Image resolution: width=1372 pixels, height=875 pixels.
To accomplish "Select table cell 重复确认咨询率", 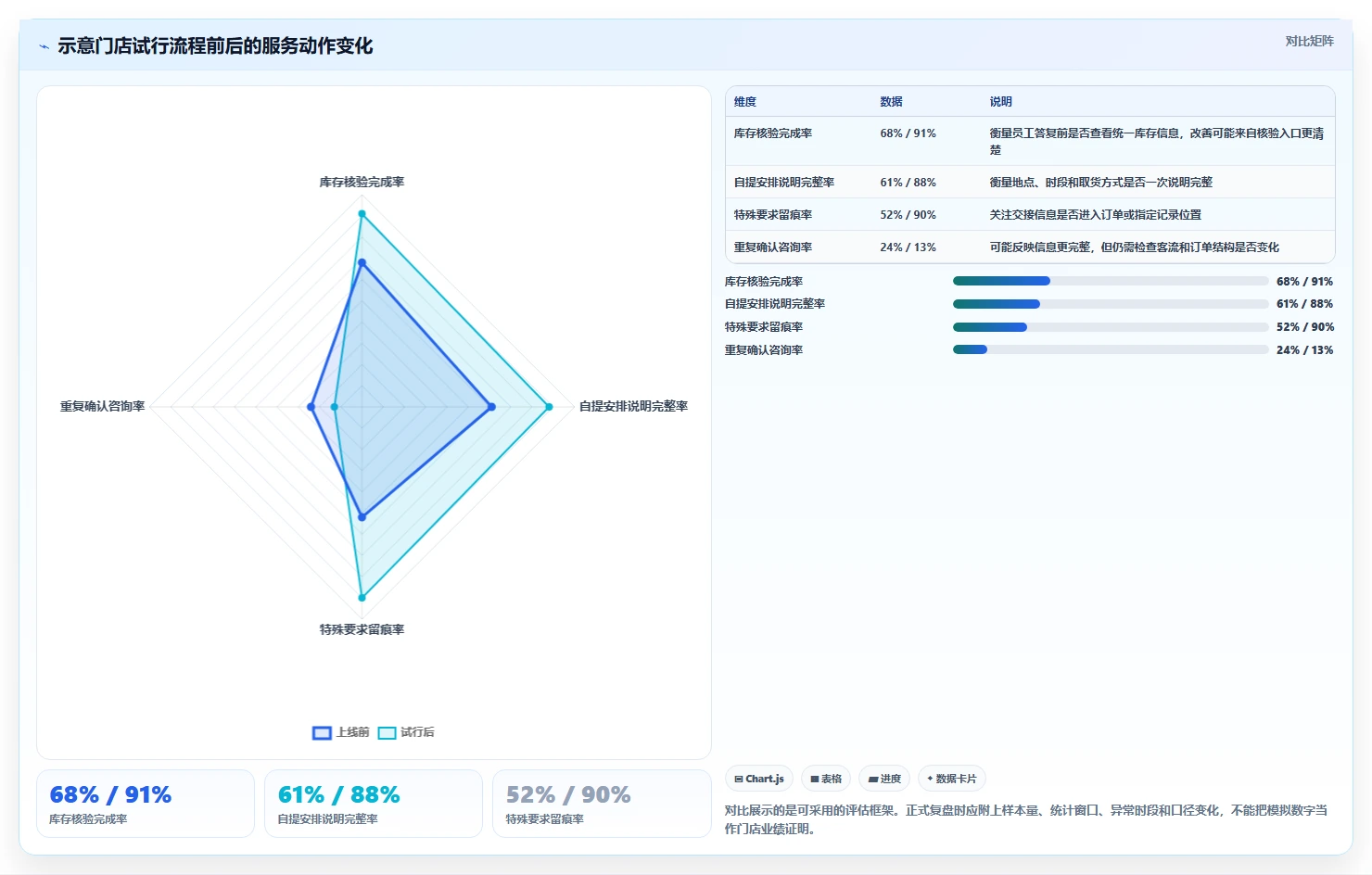I will [x=773, y=247].
